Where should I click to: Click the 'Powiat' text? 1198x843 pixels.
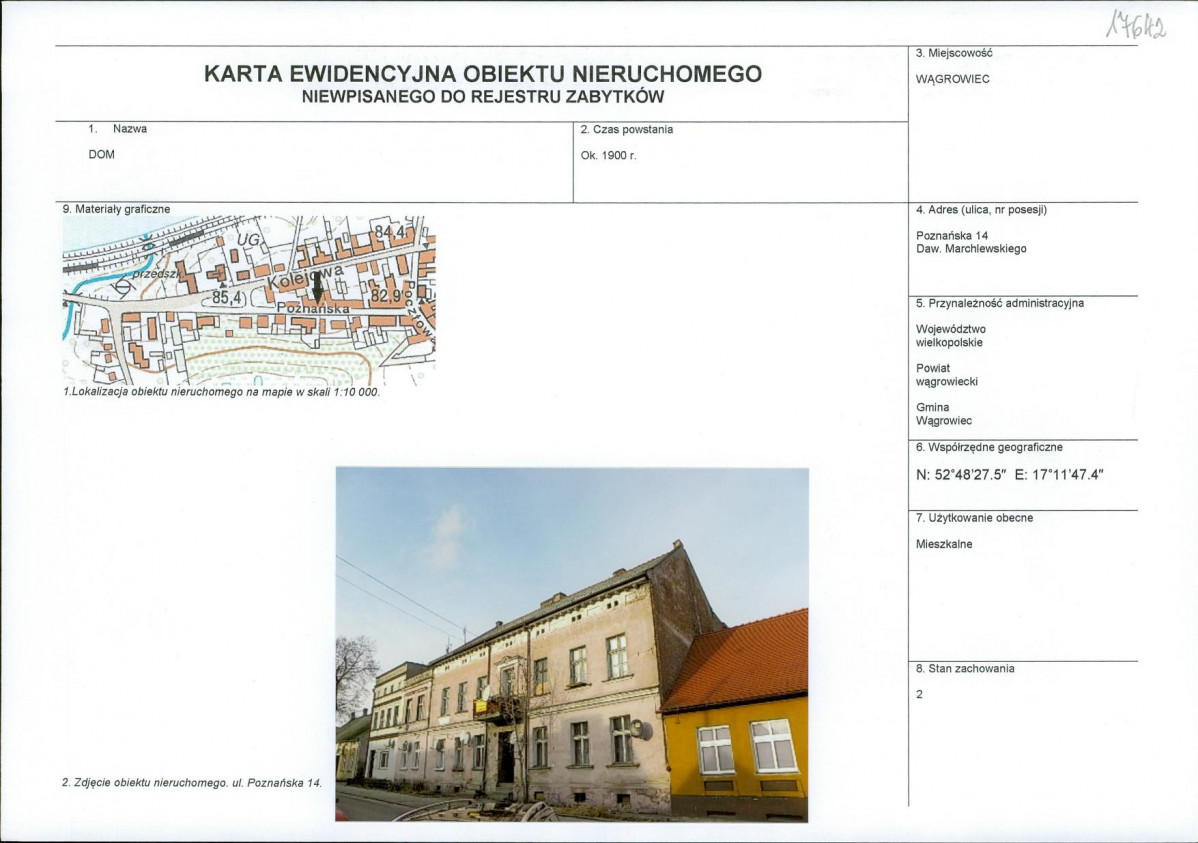coord(933,368)
